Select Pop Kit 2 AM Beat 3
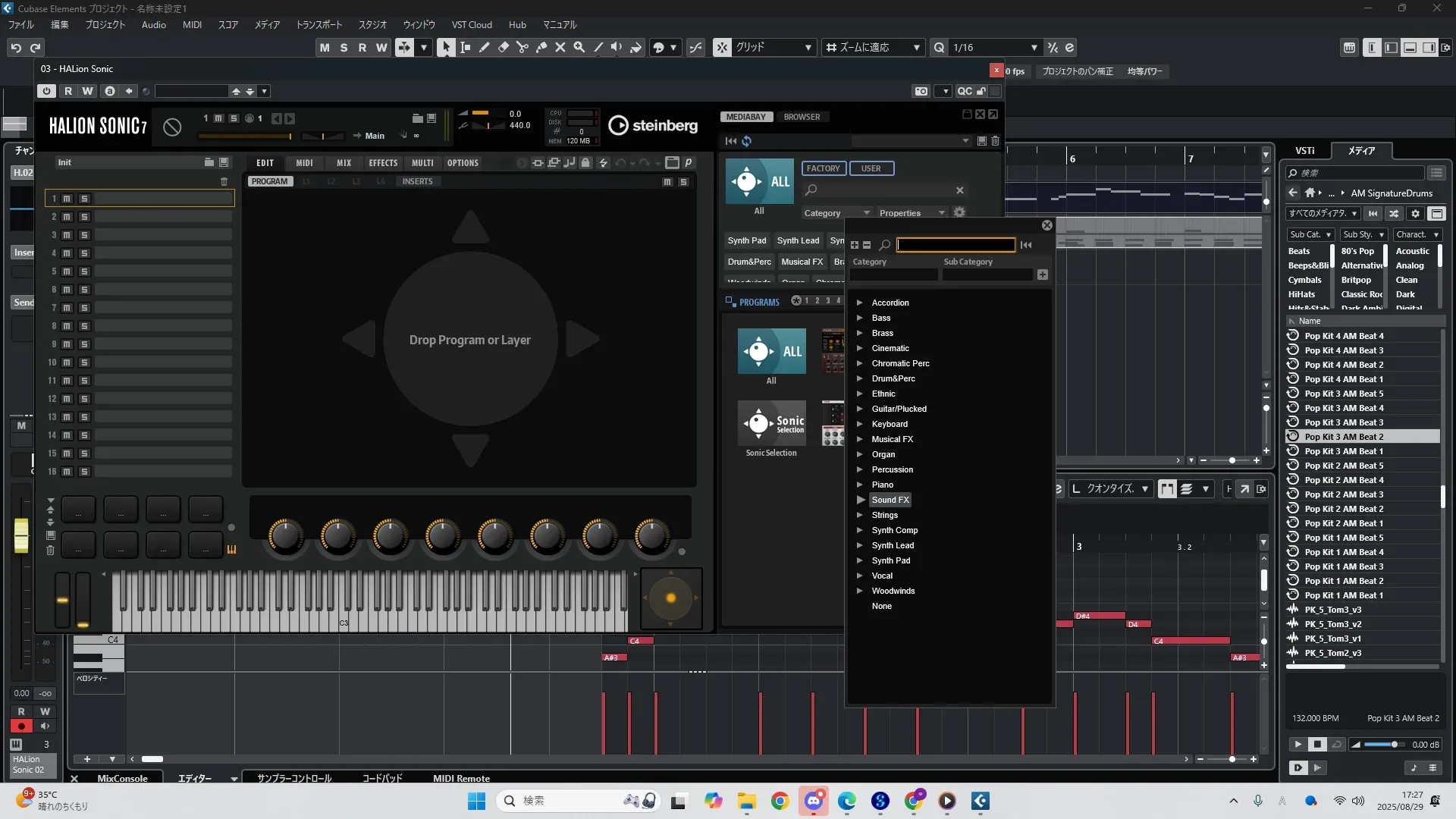1456x819 pixels. tap(1344, 494)
